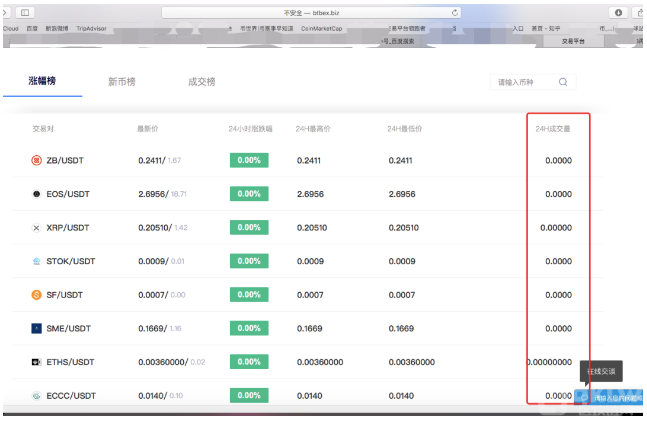
Task: Switch to the 成交榜 tab
Action: tap(201, 82)
